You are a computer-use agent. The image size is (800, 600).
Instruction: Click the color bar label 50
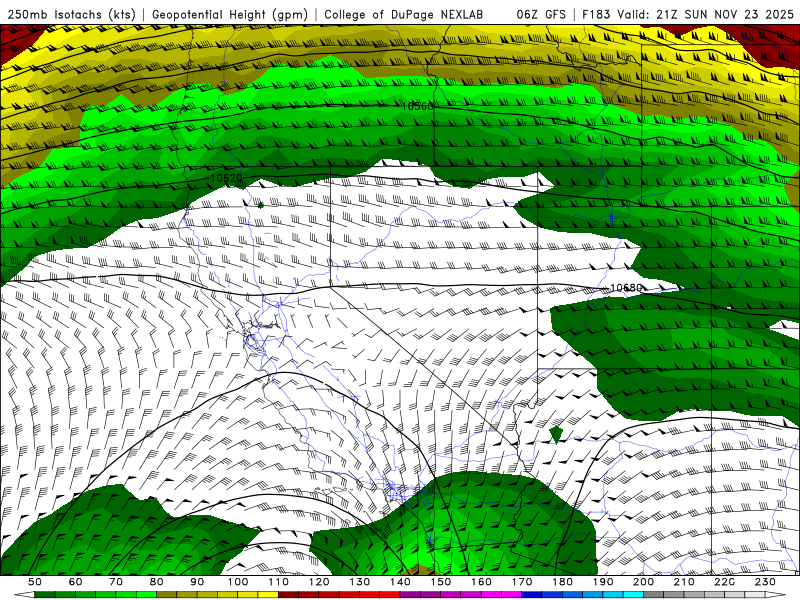(35, 582)
